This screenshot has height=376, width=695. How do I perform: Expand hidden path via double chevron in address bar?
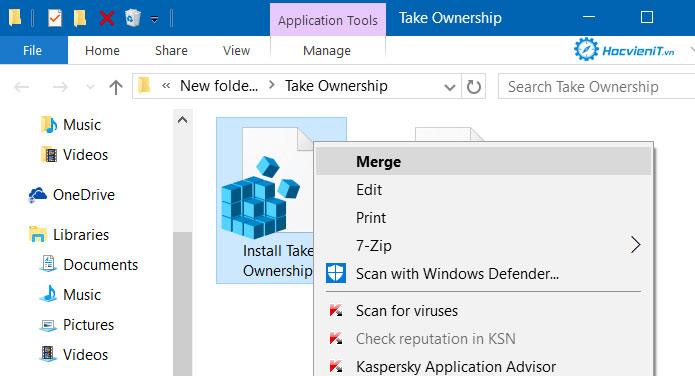point(166,86)
